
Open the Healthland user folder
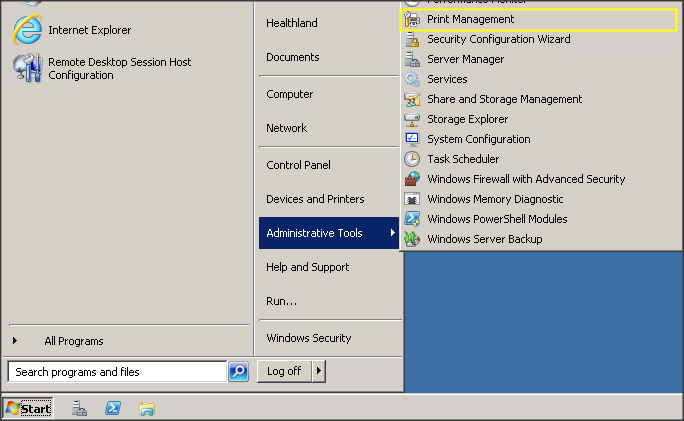click(292, 23)
